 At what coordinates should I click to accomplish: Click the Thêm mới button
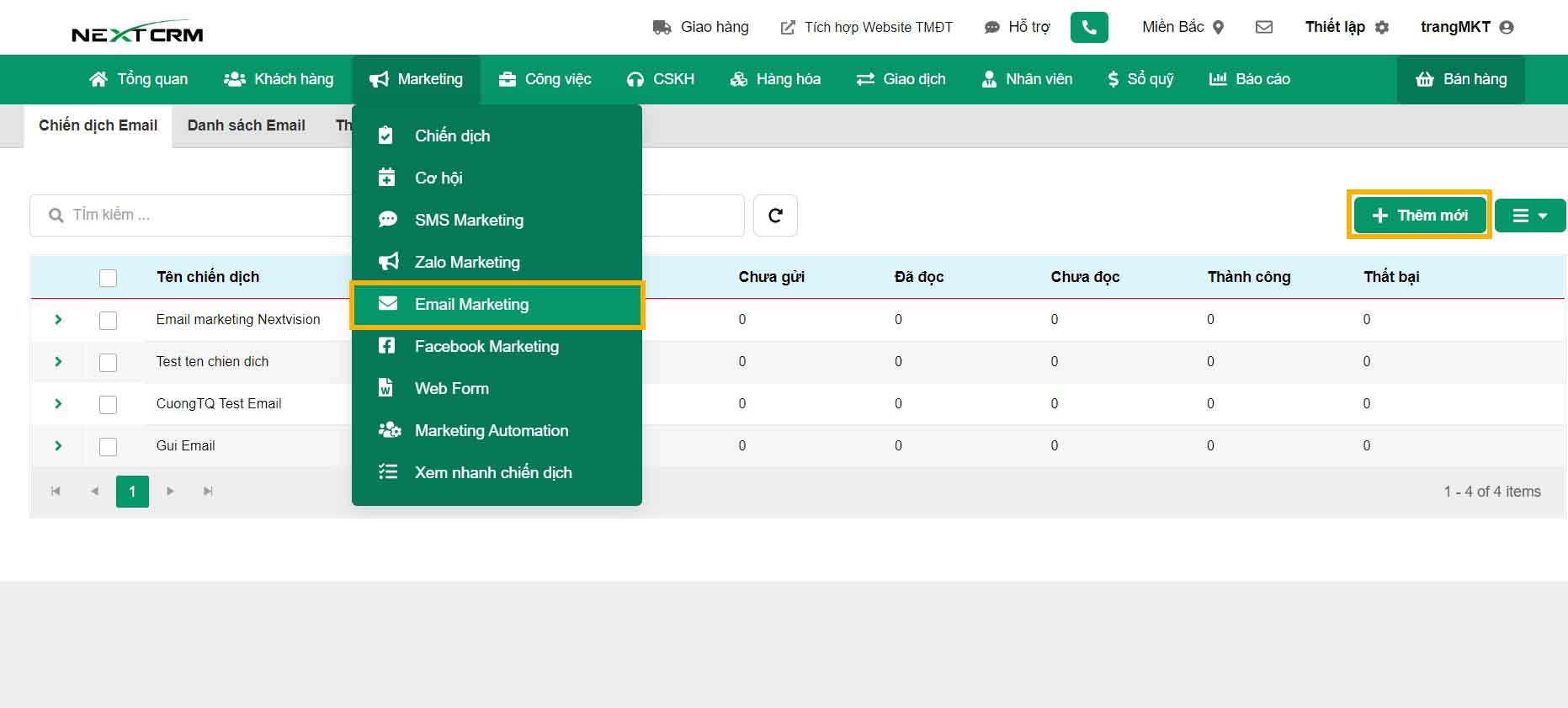[x=1419, y=216]
